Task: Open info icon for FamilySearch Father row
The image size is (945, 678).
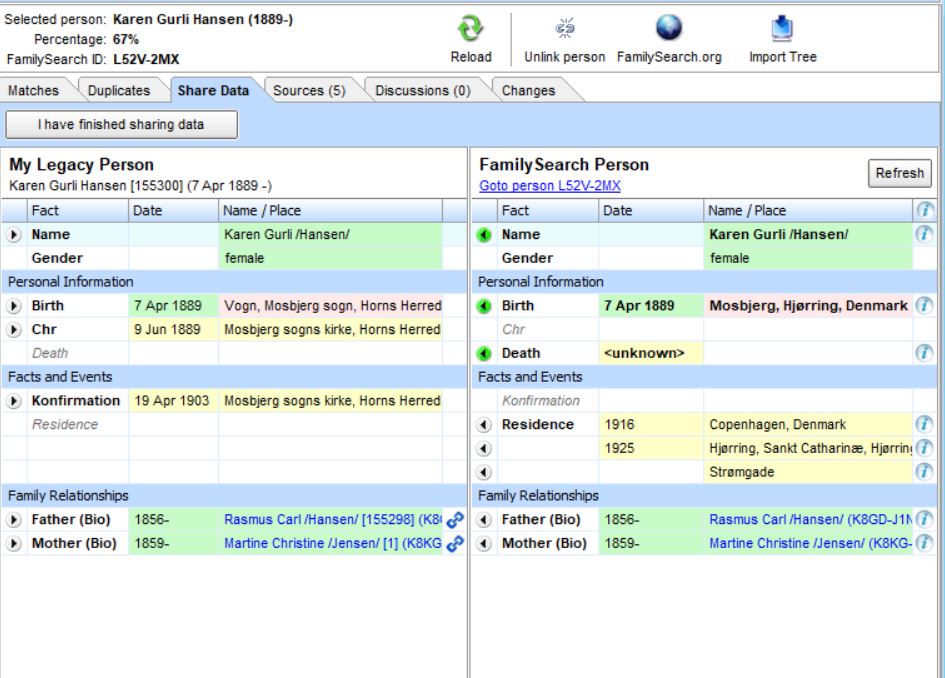Action: point(925,519)
